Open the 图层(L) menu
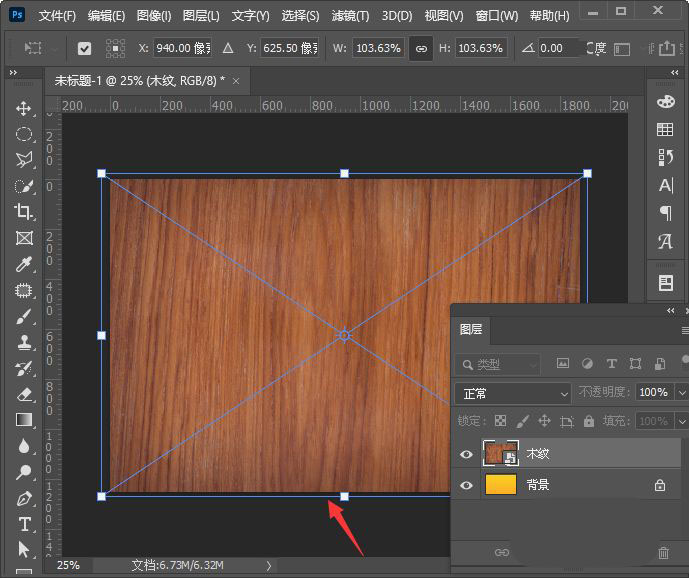The image size is (689, 578). (x=201, y=16)
